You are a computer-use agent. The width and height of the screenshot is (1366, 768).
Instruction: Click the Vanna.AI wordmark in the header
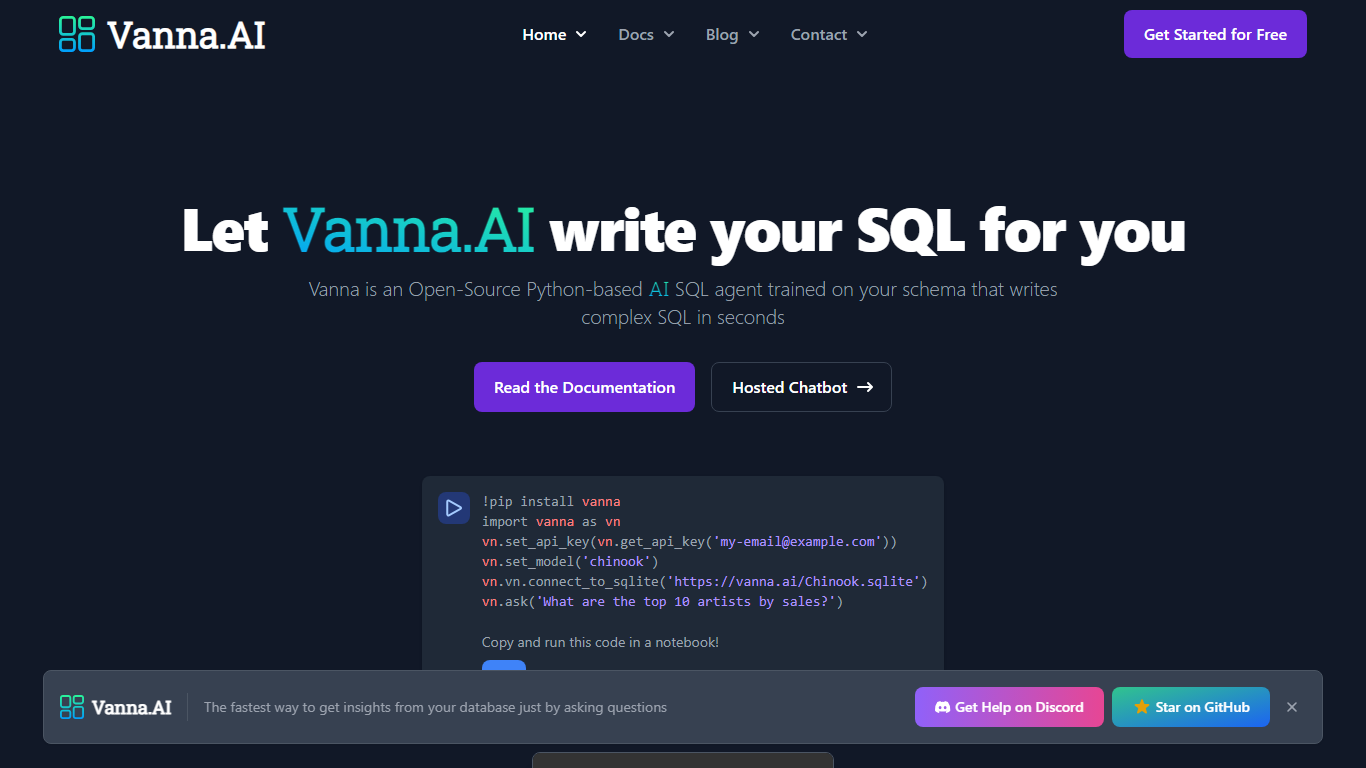pyautogui.click(x=186, y=35)
